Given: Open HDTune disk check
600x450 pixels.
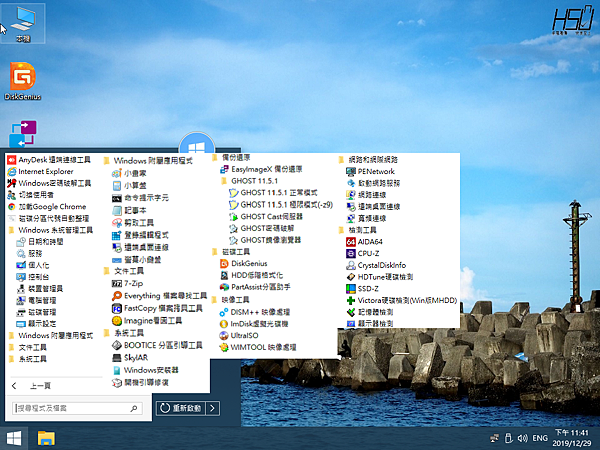Looking at the screenshot, I should click(380, 277).
